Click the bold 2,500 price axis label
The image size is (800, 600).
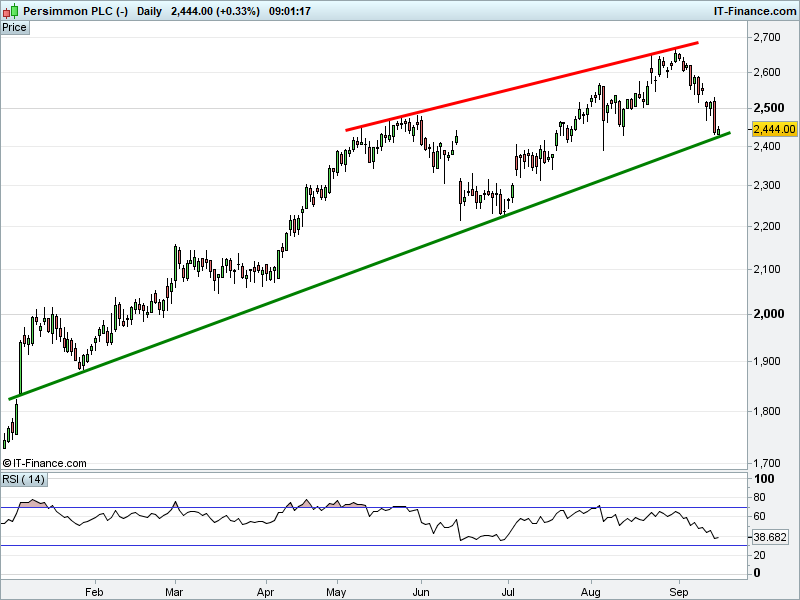click(x=769, y=108)
